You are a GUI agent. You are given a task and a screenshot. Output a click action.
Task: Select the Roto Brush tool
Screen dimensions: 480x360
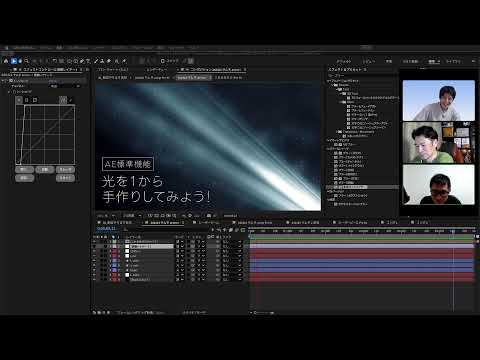(116, 61)
